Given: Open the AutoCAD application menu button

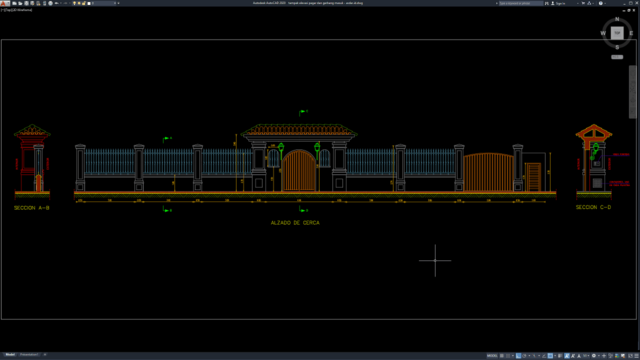Looking at the screenshot, I should pyautogui.click(x=5, y=3).
